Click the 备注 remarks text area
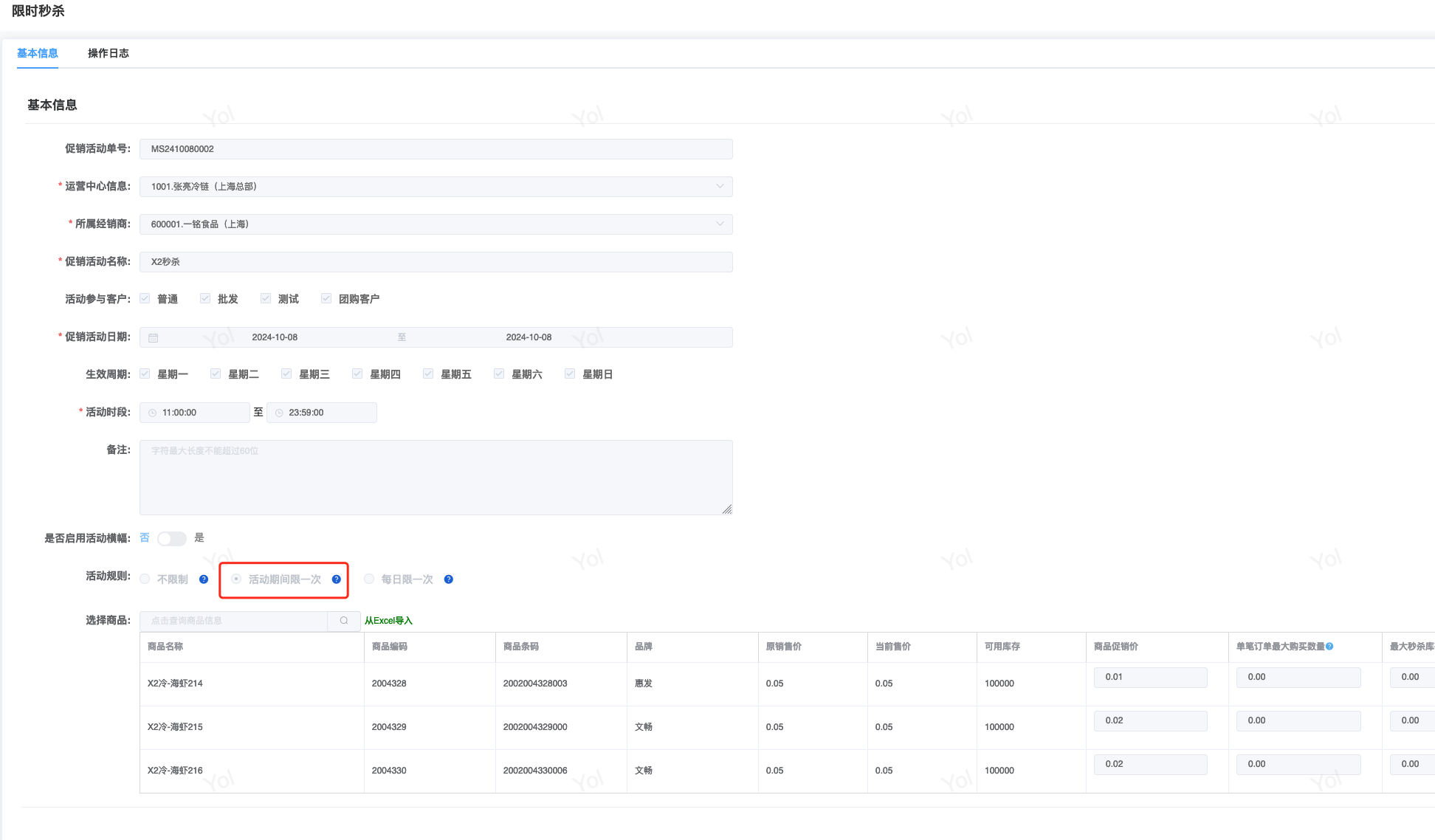The width and height of the screenshot is (1435, 840). (x=436, y=478)
